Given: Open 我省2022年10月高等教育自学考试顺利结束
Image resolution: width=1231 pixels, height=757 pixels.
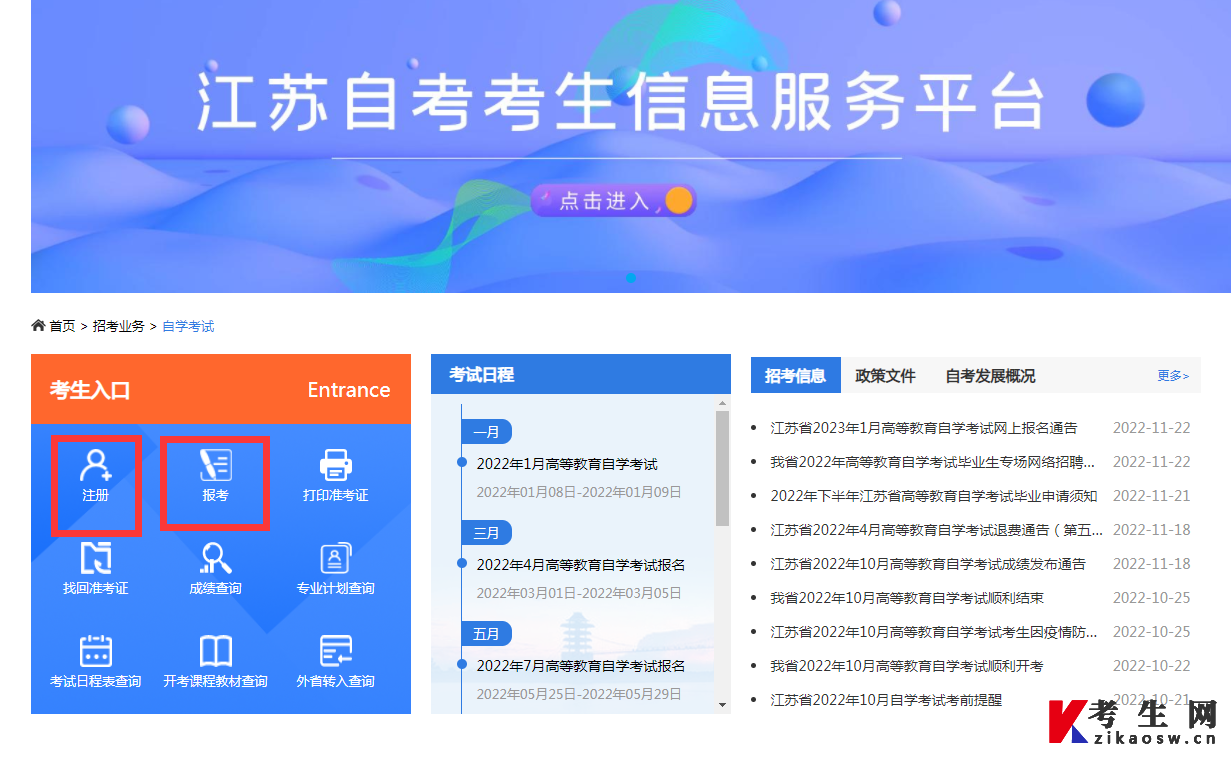Looking at the screenshot, I should point(907,598).
